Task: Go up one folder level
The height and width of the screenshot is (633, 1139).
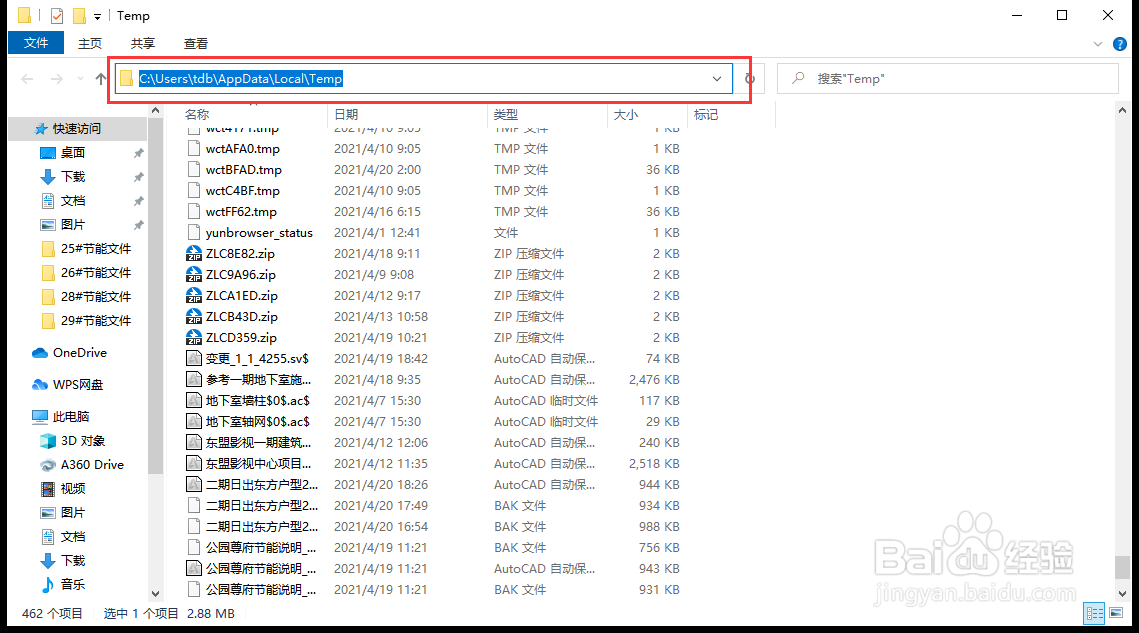Action: (100, 78)
